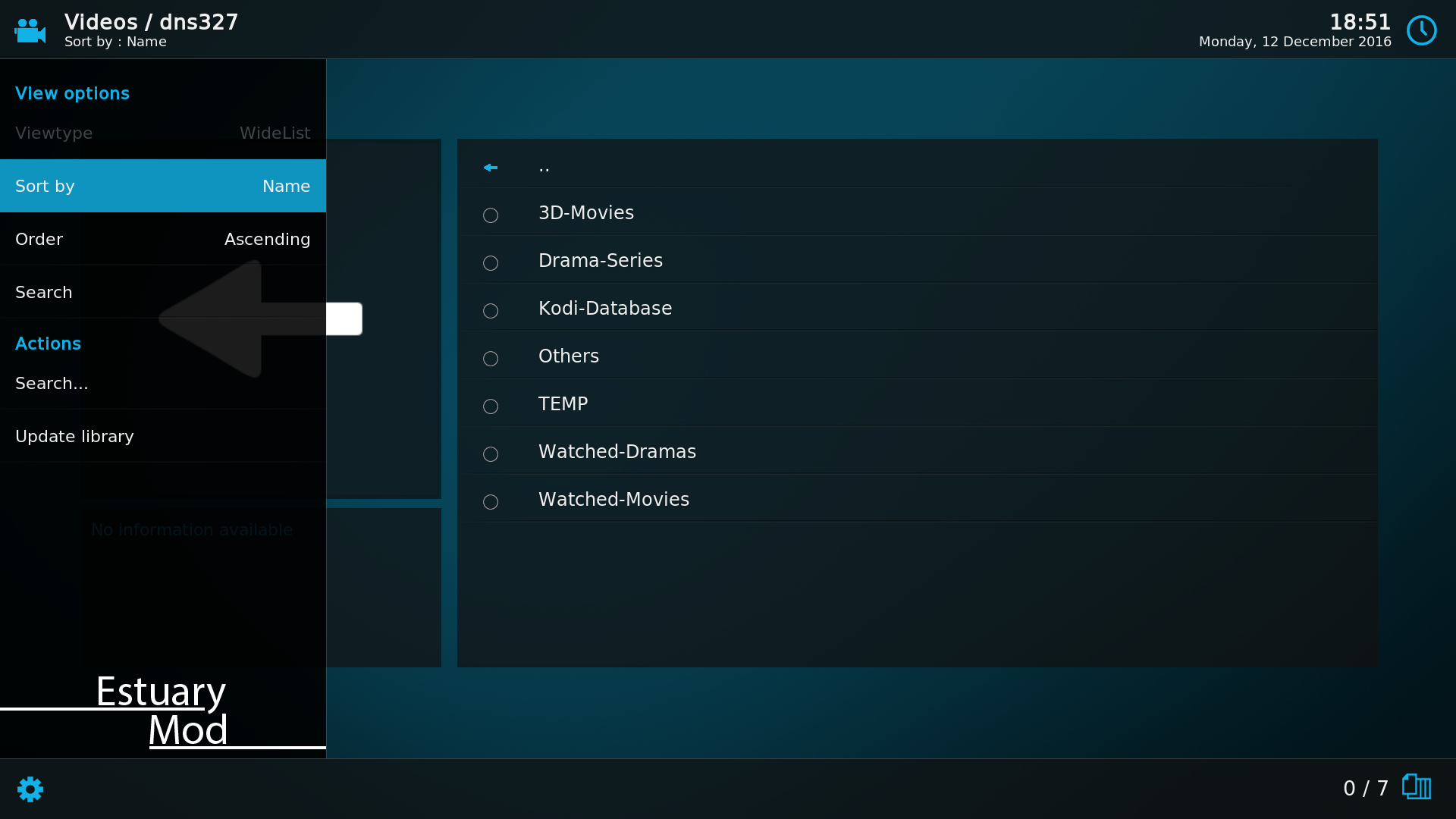This screenshot has width=1456, height=819.
Task: Change Viewtype from WideList
Action: coord(163,133)
